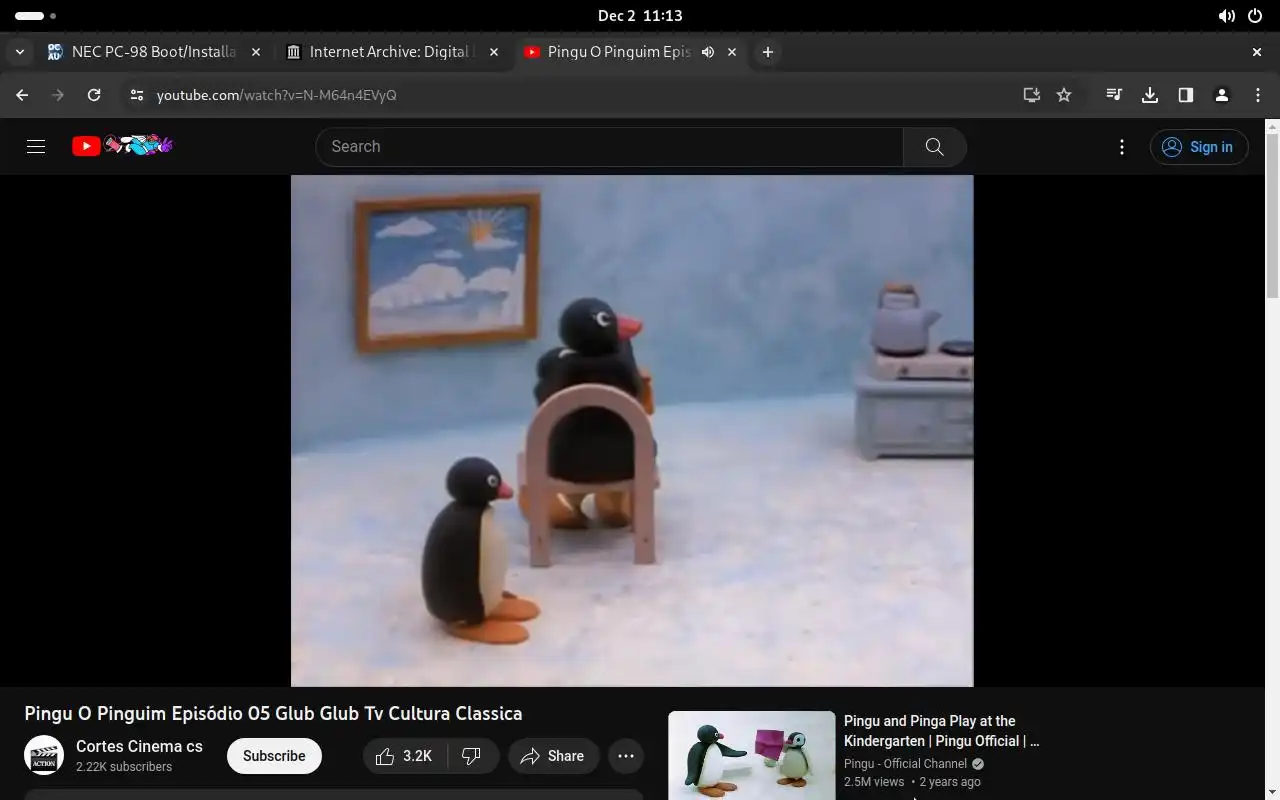Viewport: 1280px width, 800px height.
Task: Open browser profile icon
Action: point(1222,95)
